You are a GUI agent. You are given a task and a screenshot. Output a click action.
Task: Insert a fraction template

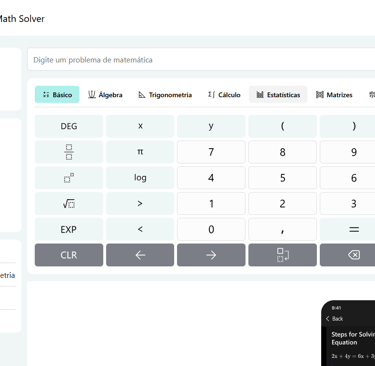pos(69,152)
